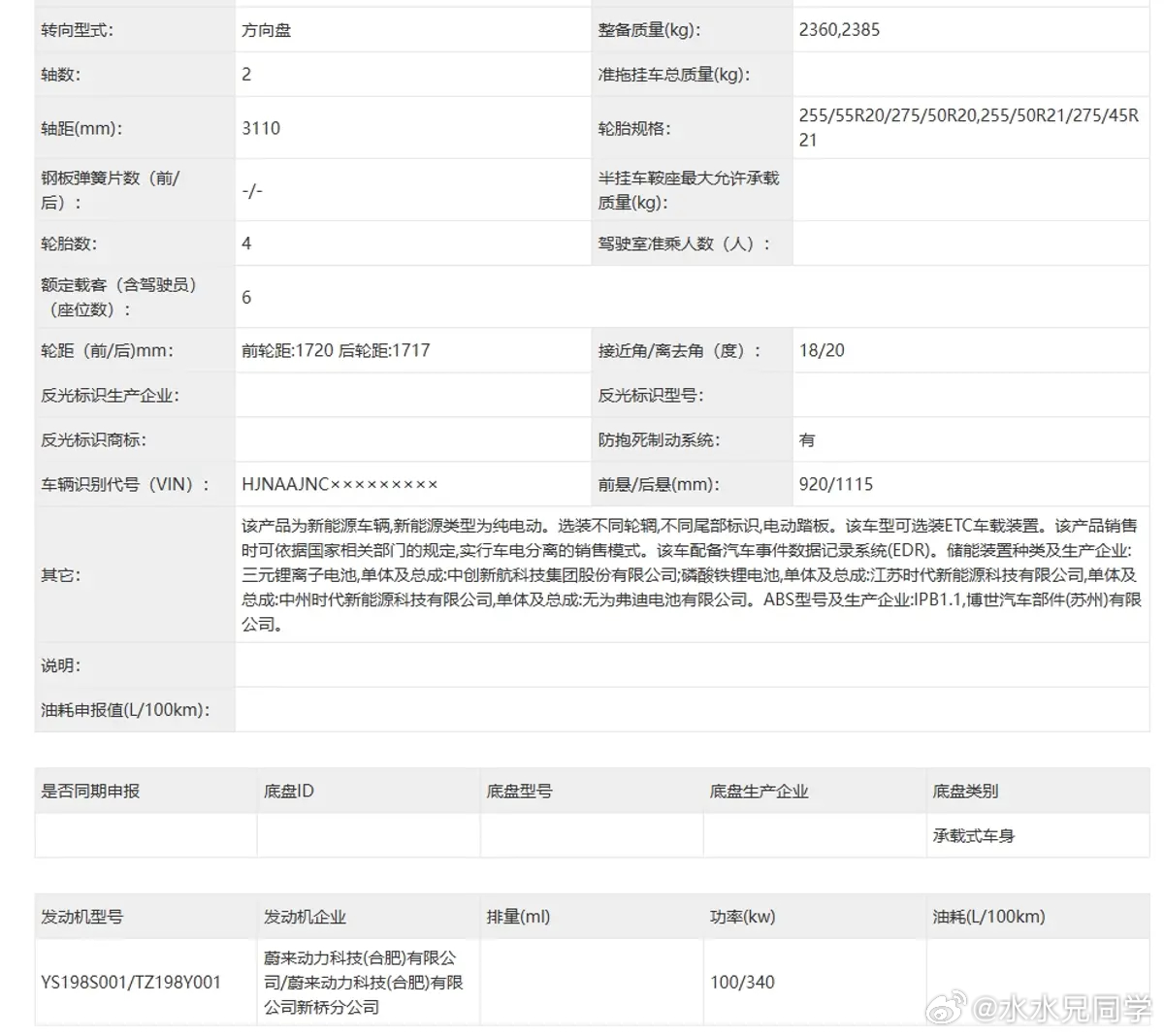Click the 整备质量(kg) label
This screenshot has height=1036, width=1164.
coord(649,30)
